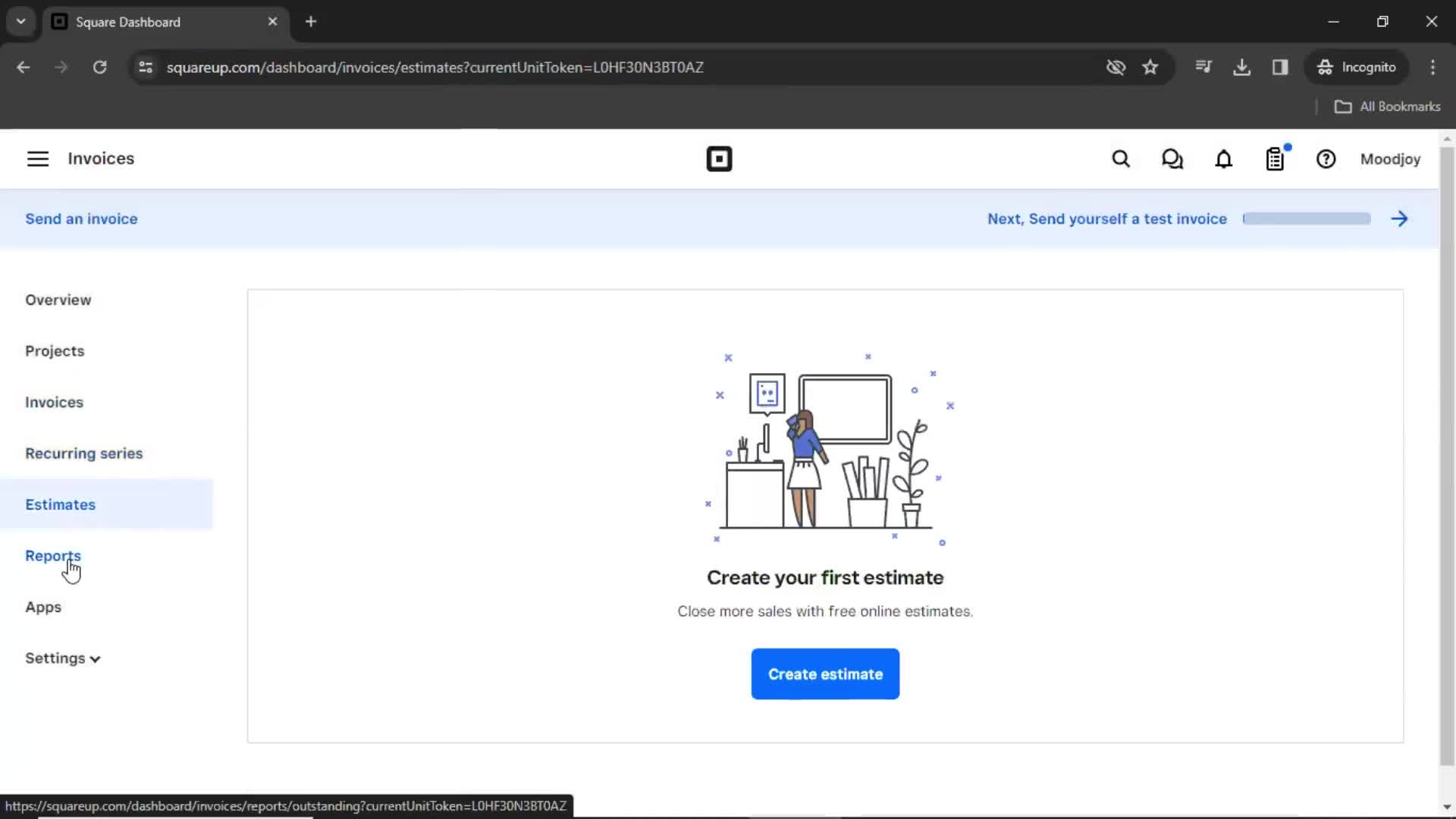
Task: Click the hamburger menu icon
Action: click(38, 158)
